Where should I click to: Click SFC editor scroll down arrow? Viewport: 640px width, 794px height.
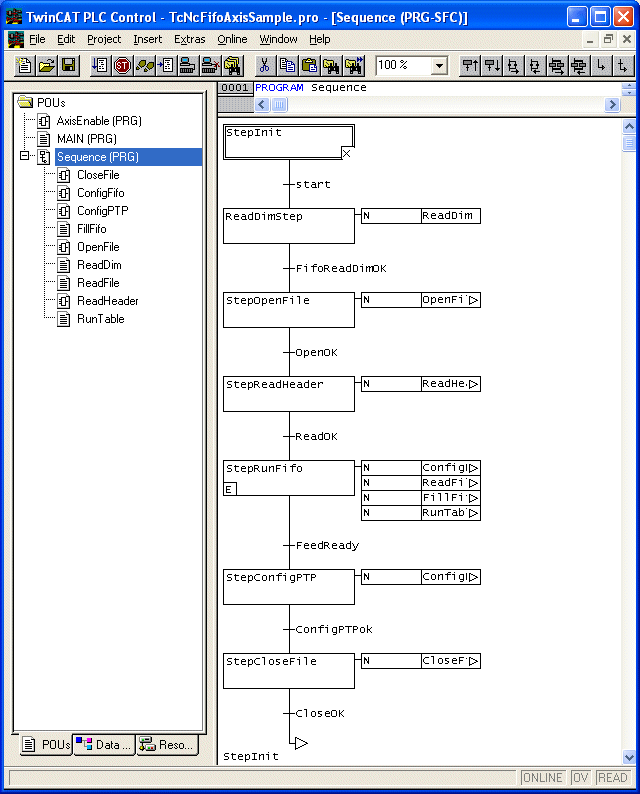coord(629,758)
